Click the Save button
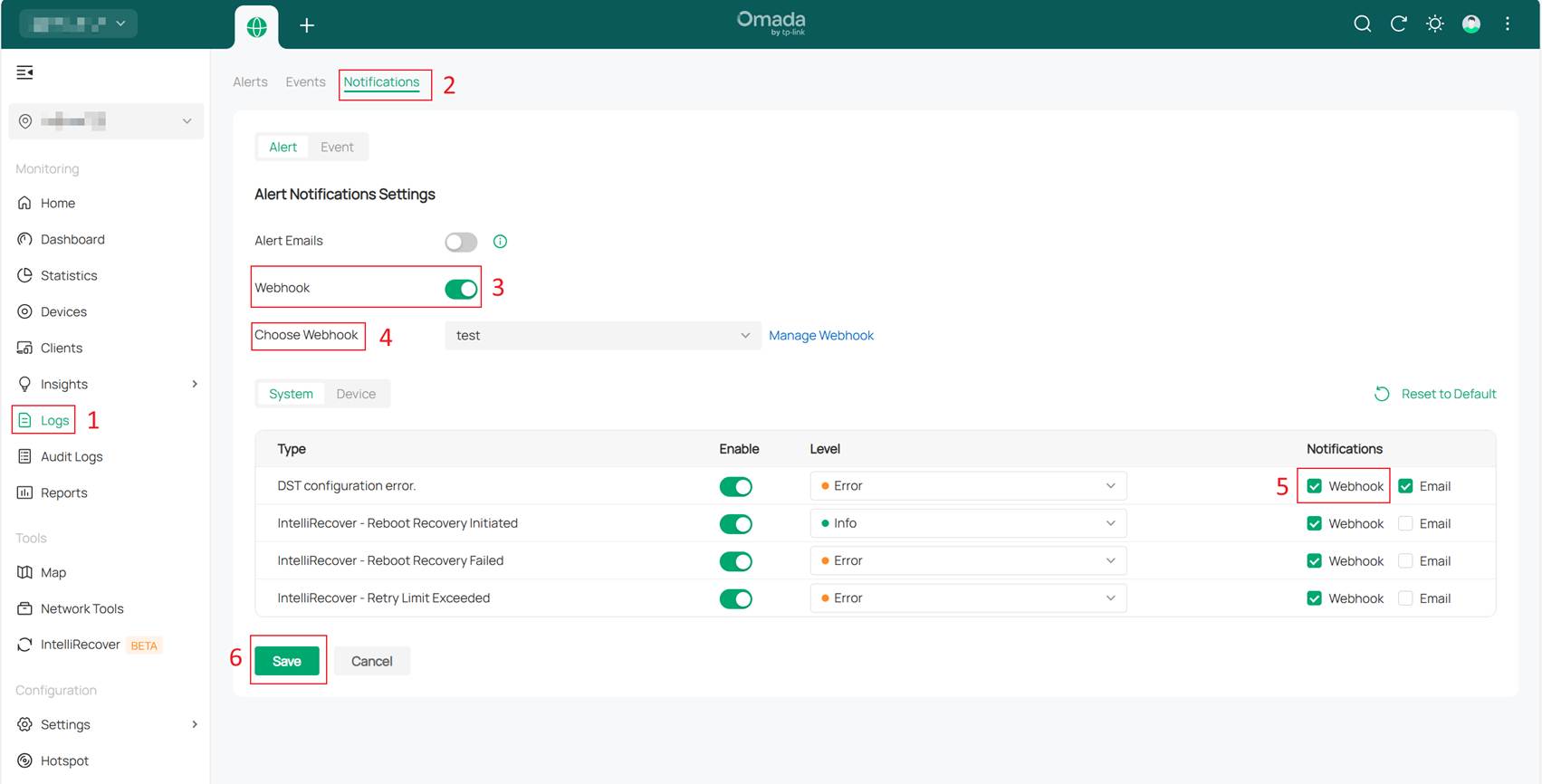The image size is (1542, 784). point(287,661)
